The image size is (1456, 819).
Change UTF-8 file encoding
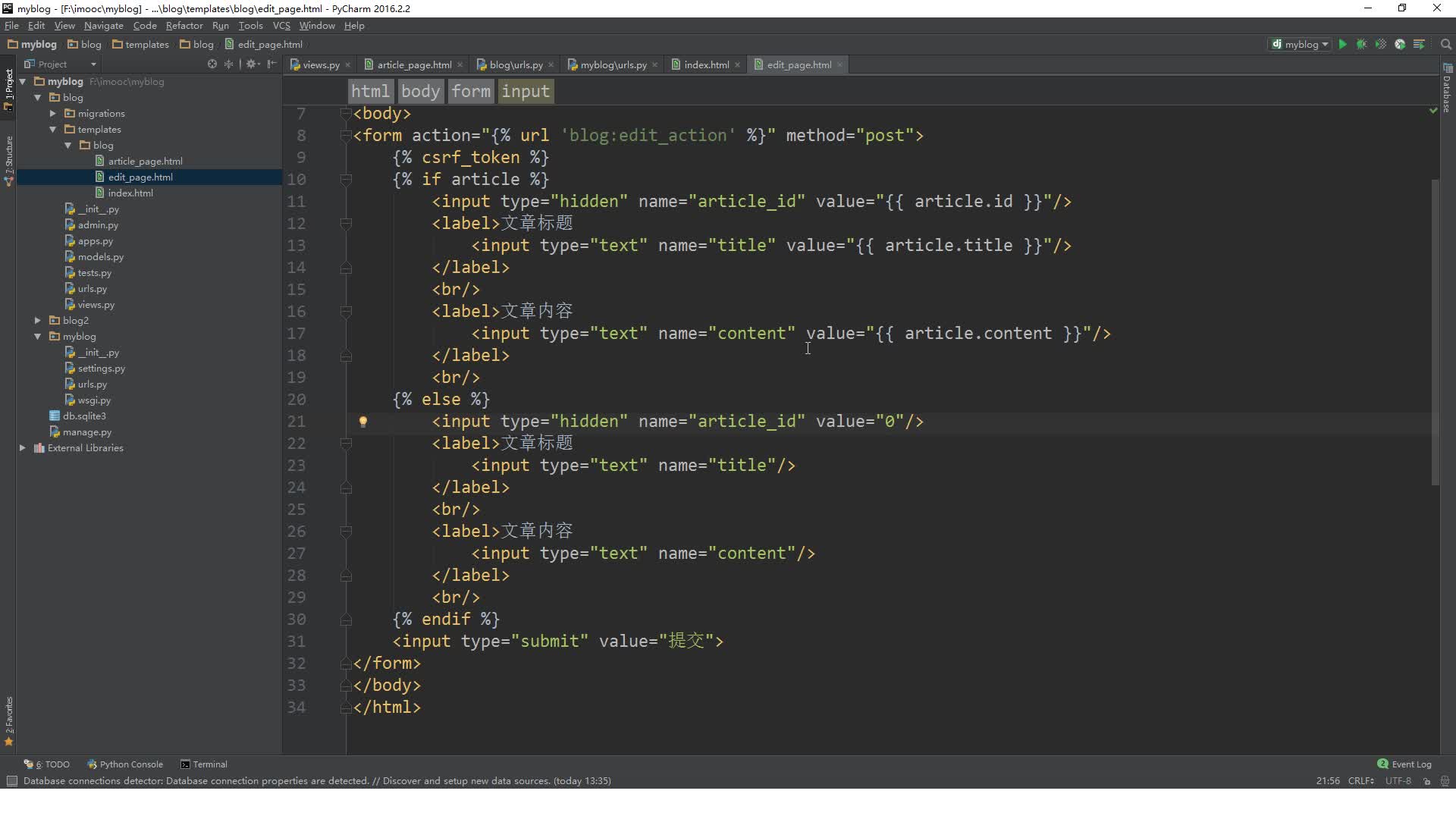(x=1398, y=781)
